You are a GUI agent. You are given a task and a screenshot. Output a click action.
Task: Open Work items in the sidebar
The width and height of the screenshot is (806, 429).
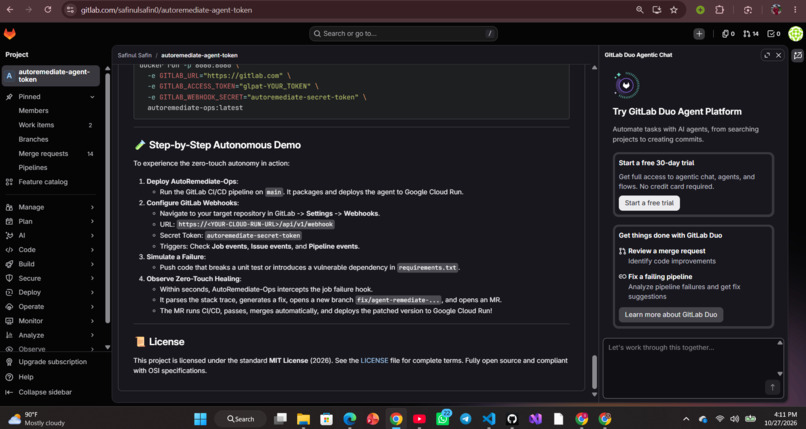pyautogui.click(x=50, y=125)
